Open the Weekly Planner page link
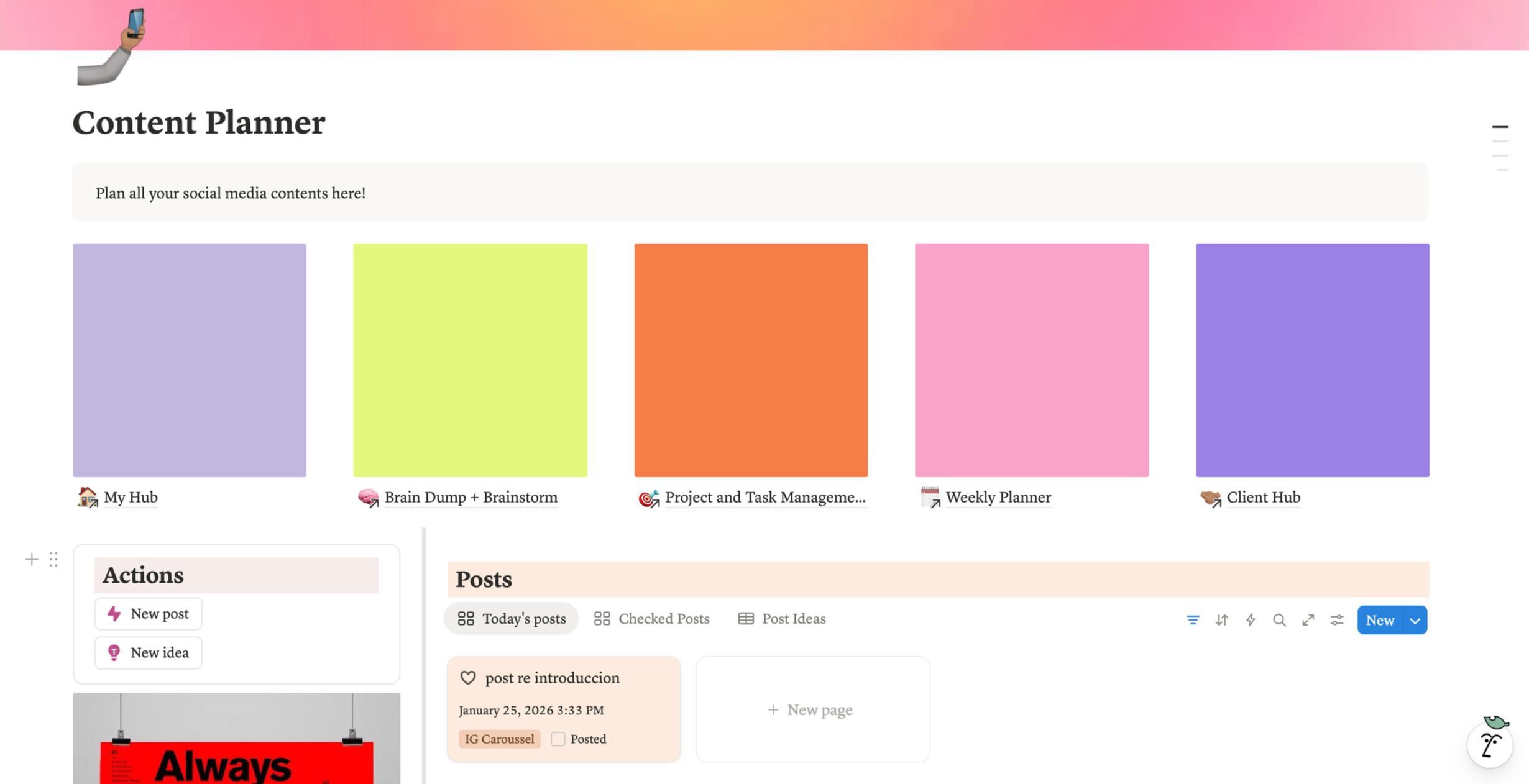This screenshot has height=784, width=1529. point(998,498)
